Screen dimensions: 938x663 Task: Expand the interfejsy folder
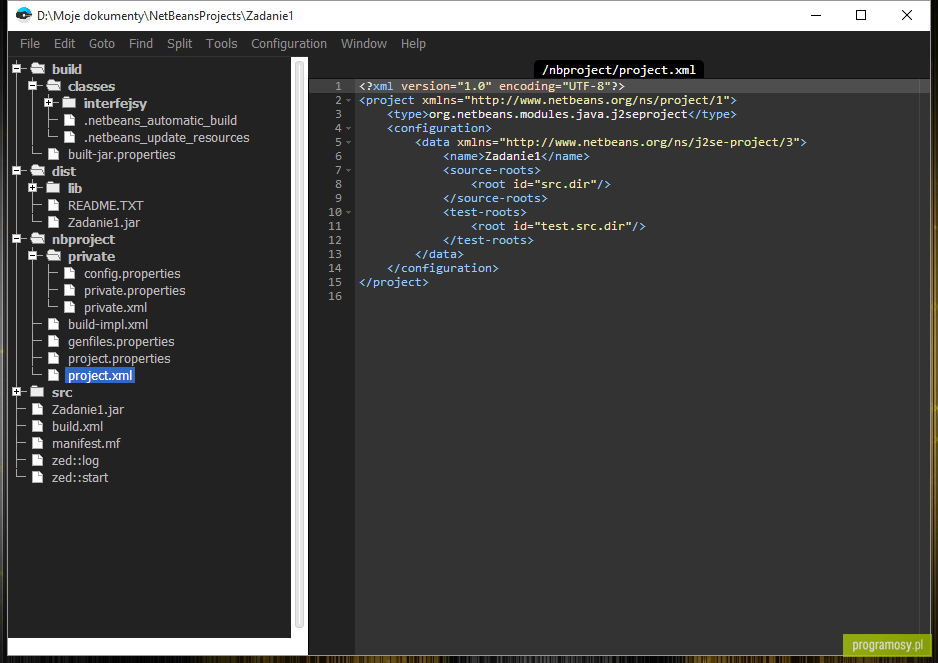coord(49,103)
